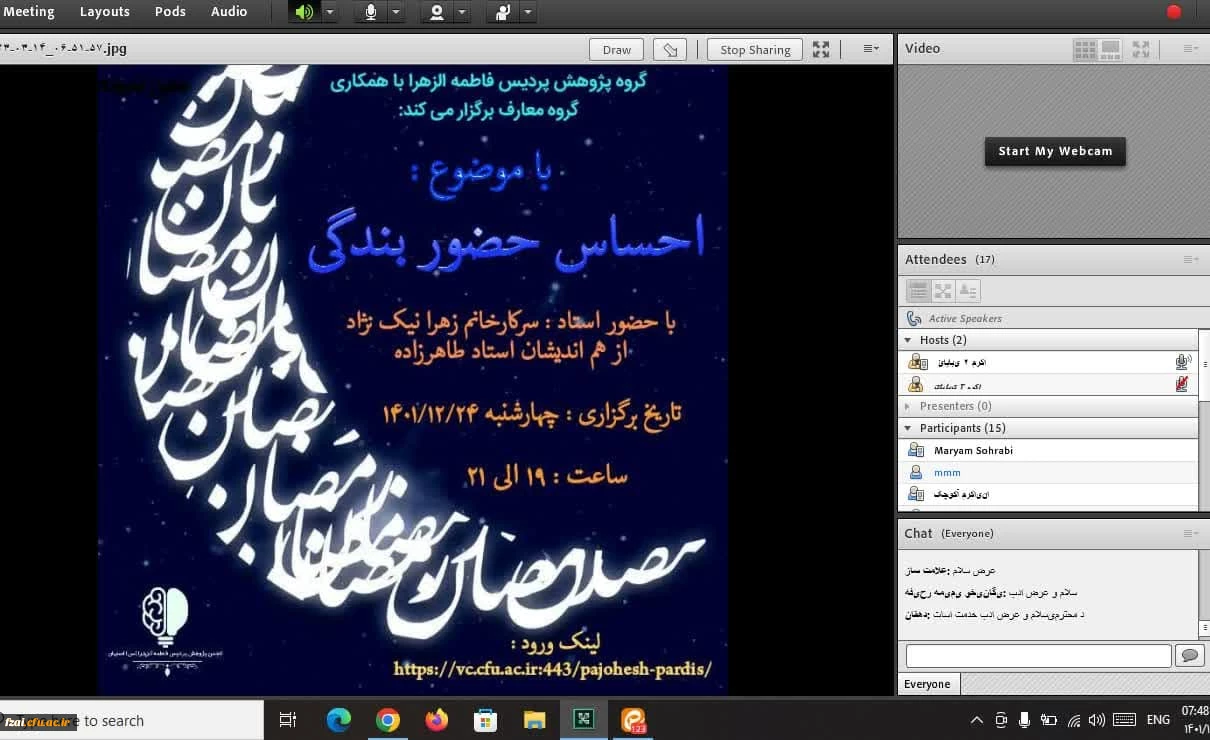Click the Start My Webcam button
Image resolution: width=1210 pixels, height=740 pixels.
tap(1055, 151)
